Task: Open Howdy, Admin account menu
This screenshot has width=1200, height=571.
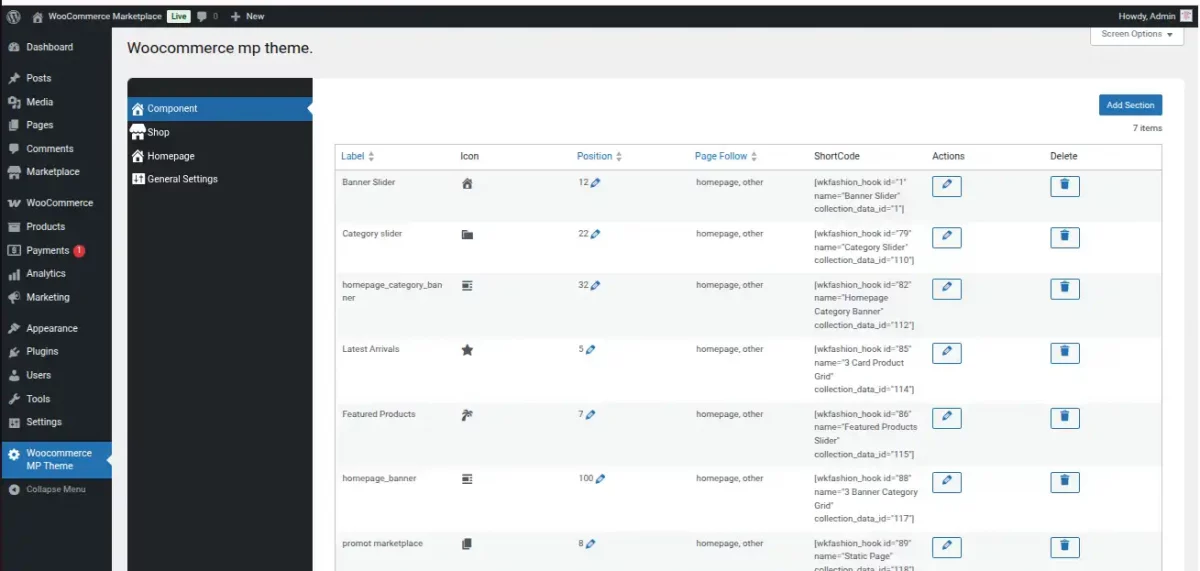Action: [1154, 16]
